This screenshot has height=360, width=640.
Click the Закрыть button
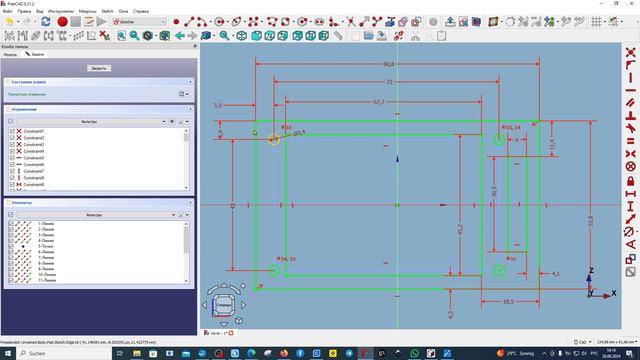pos(99,68)
